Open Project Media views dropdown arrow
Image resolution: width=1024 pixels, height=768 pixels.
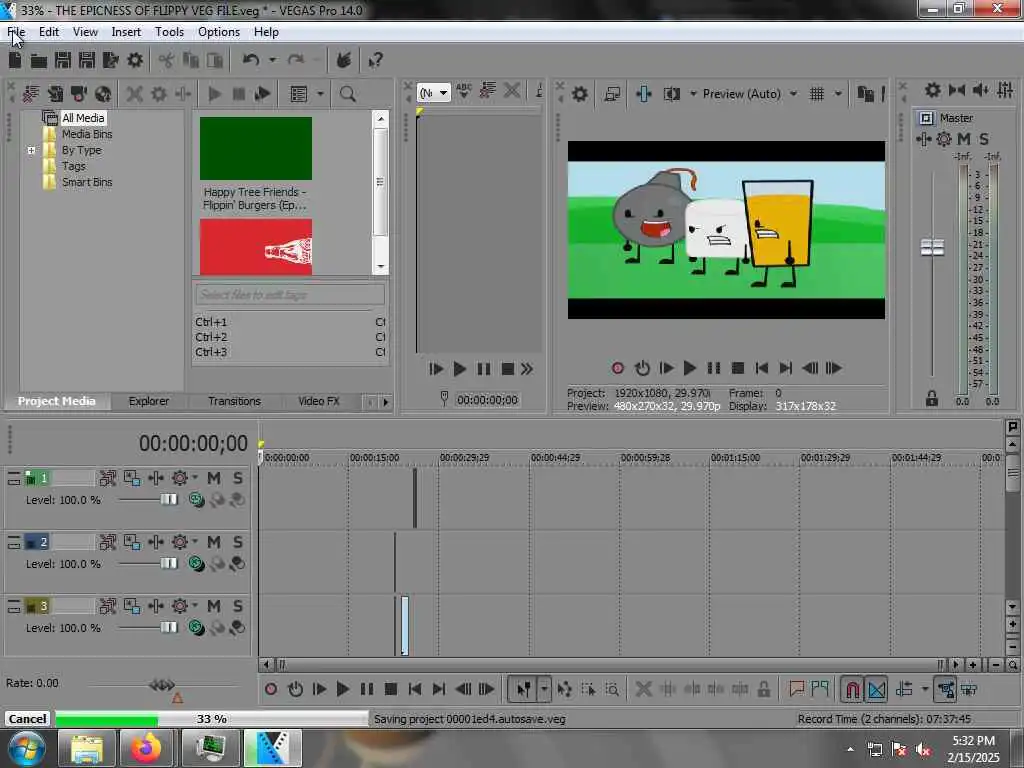pyautogui.click(x=320, y=94)
